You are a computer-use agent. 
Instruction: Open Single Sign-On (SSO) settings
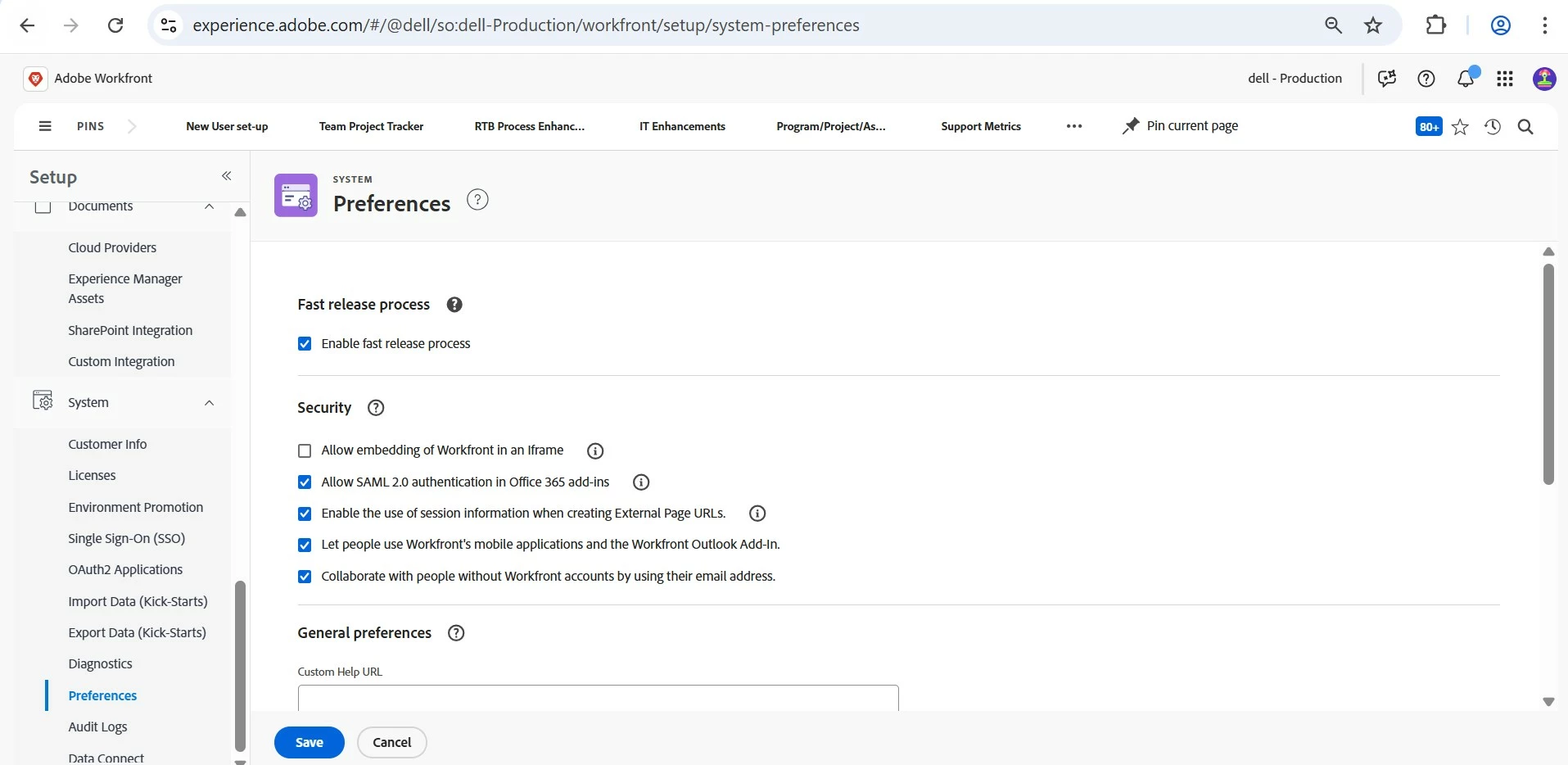coord(127,539)
